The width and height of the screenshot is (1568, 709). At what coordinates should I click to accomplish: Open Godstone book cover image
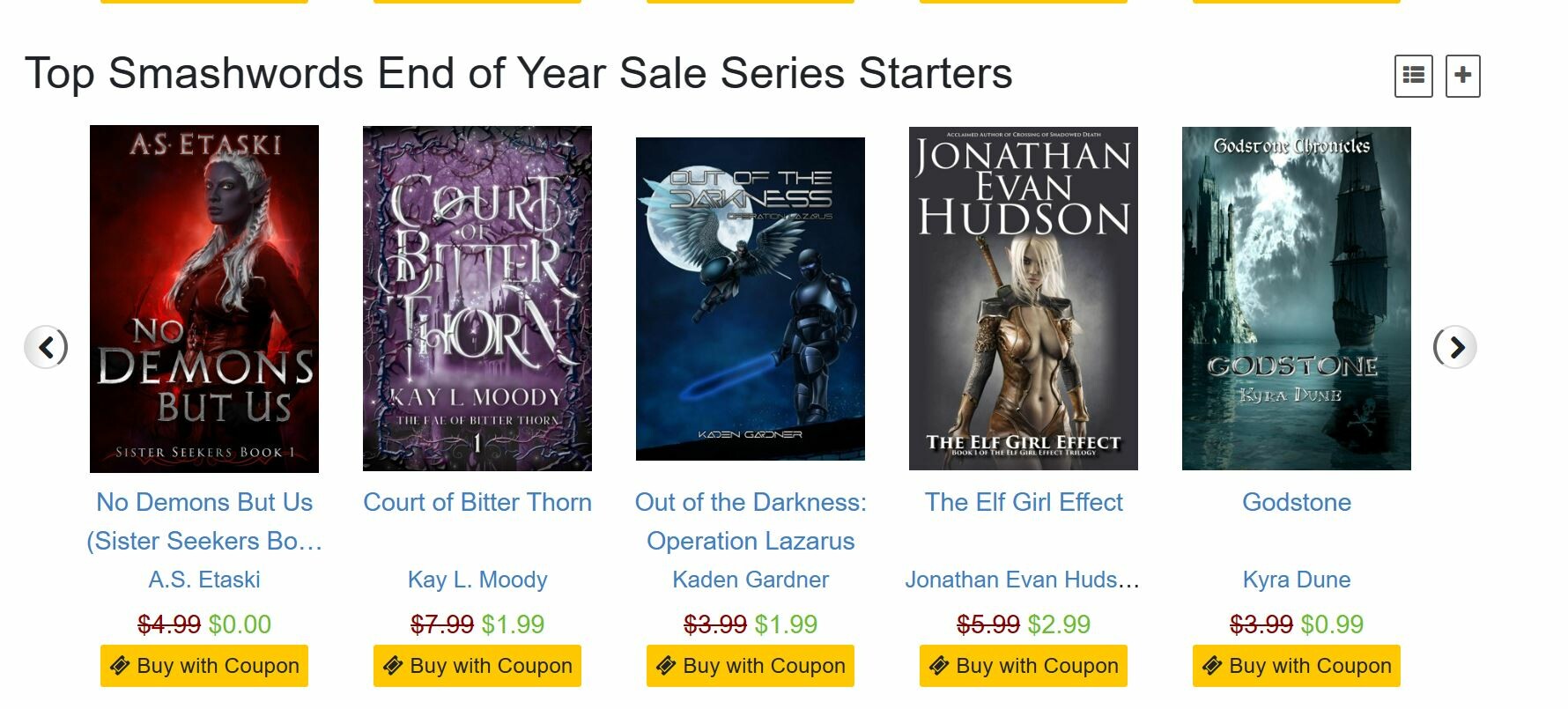click(1297, 299)
